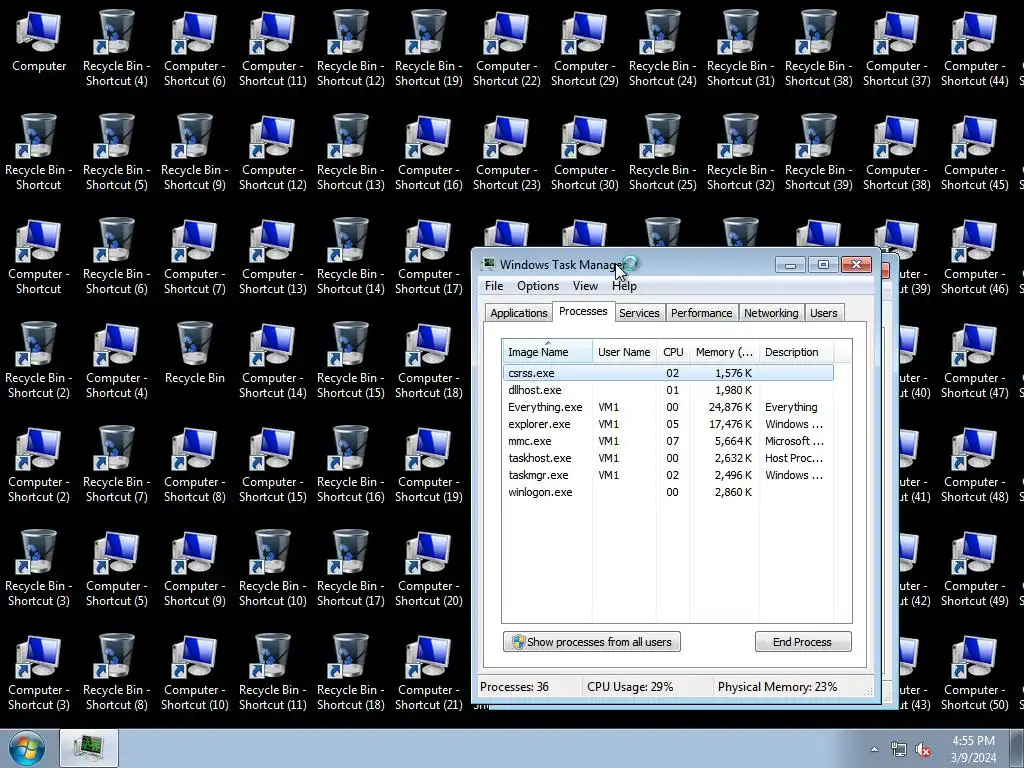Open the network tray icon
Screen dimensions: 1024x768
pyautogui.click(x=899, y=749)
